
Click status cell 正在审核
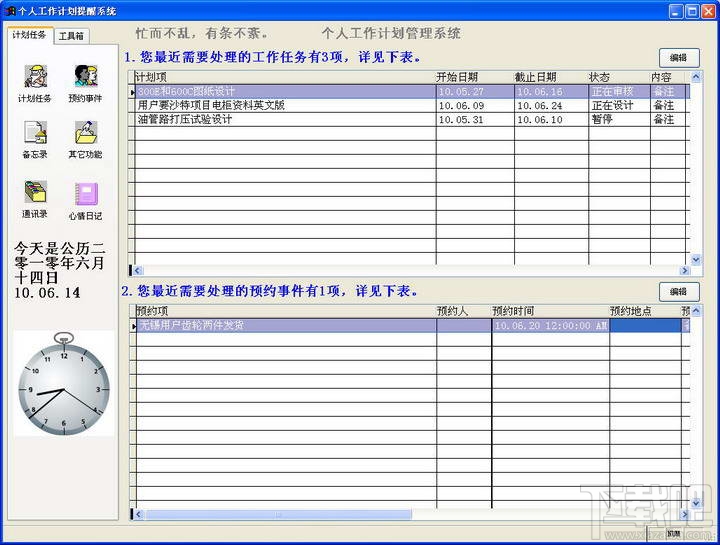[x=619, y=91]
